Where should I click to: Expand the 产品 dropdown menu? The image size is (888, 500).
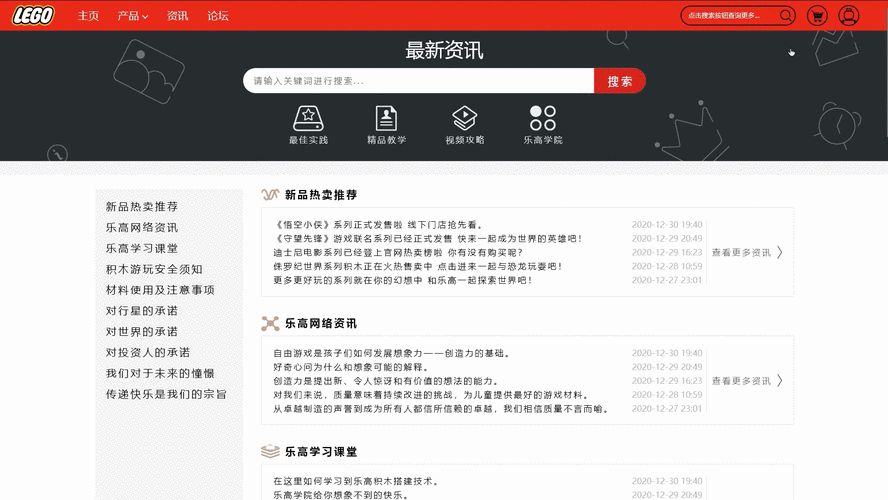[133, 16]
